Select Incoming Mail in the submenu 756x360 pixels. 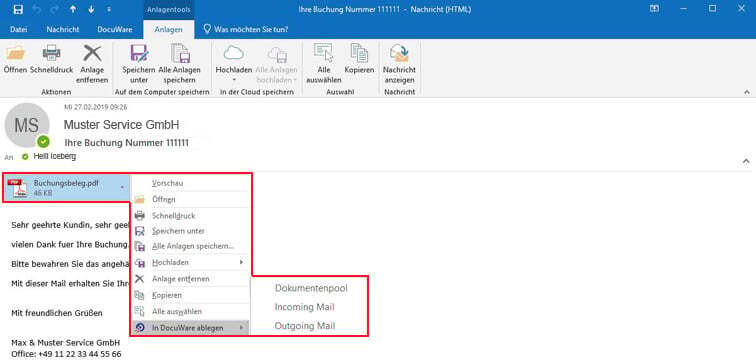tap(305, 307)
